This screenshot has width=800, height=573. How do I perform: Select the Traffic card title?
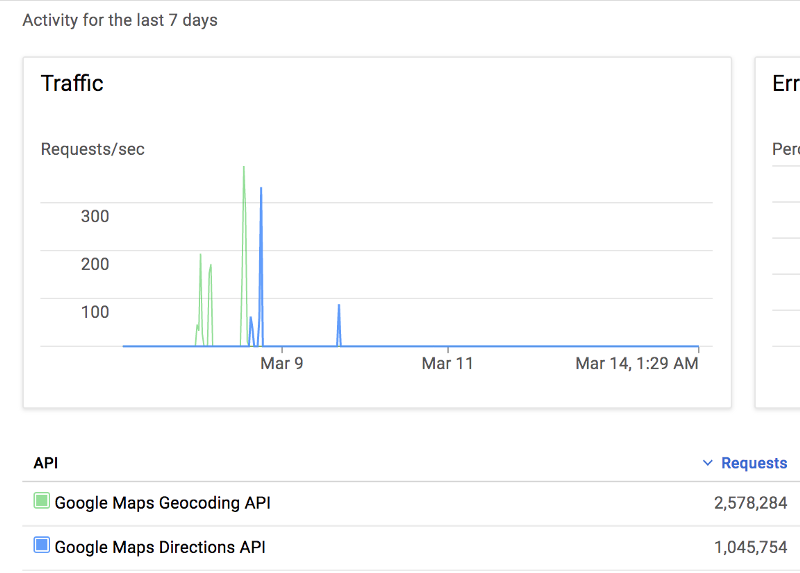point(72,83)
